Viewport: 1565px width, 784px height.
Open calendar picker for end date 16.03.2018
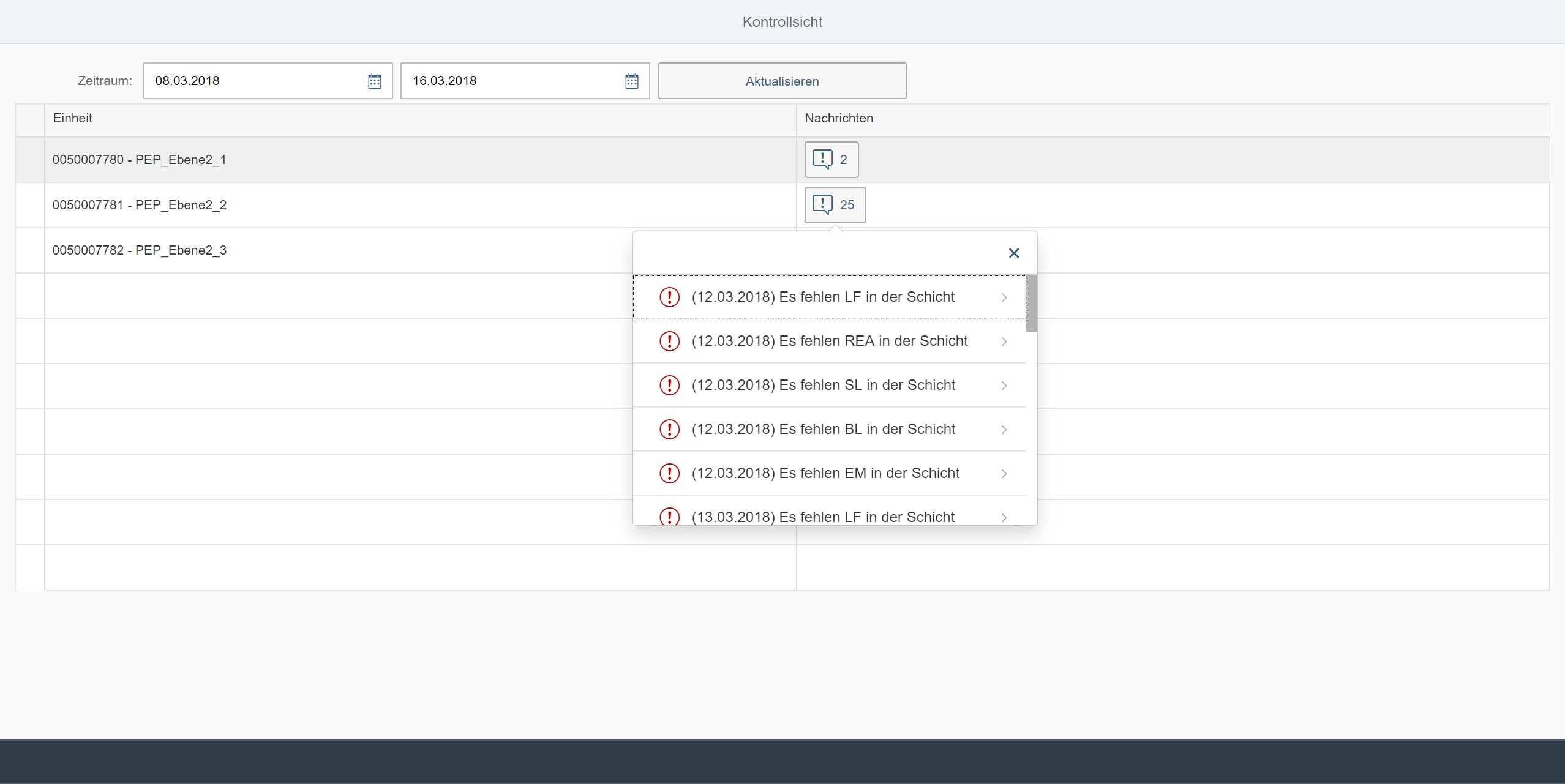coord(631,81)
